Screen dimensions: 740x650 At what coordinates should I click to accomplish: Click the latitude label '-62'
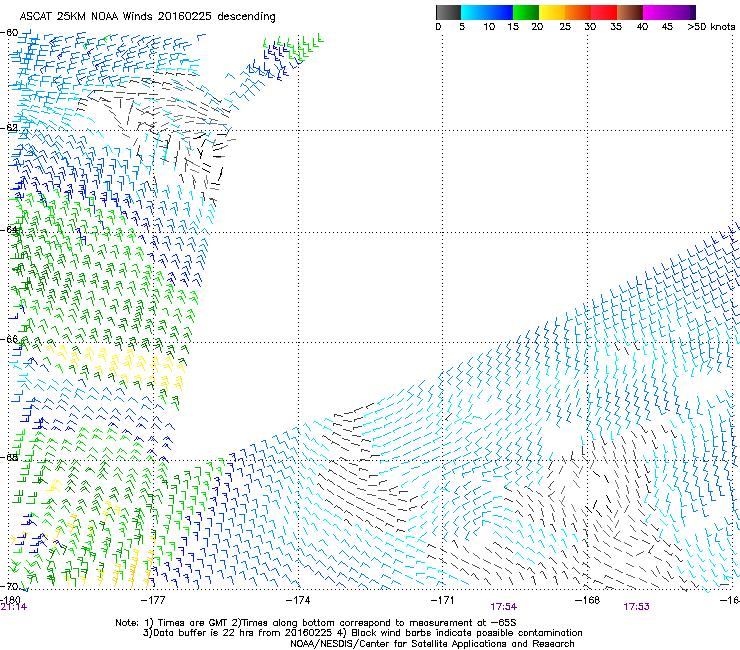tap(9, 128)
